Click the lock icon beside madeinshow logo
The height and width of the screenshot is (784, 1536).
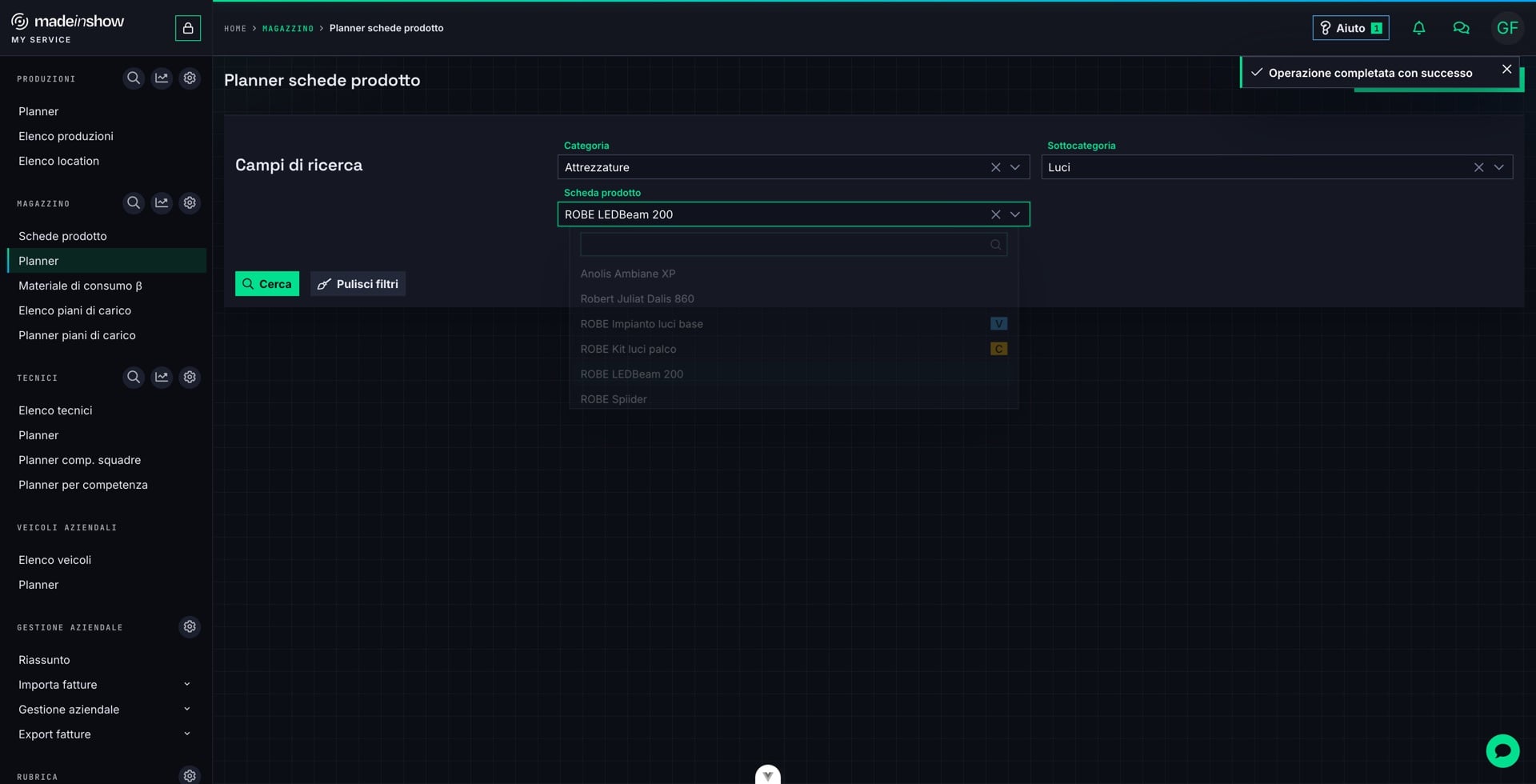point(188,28)
